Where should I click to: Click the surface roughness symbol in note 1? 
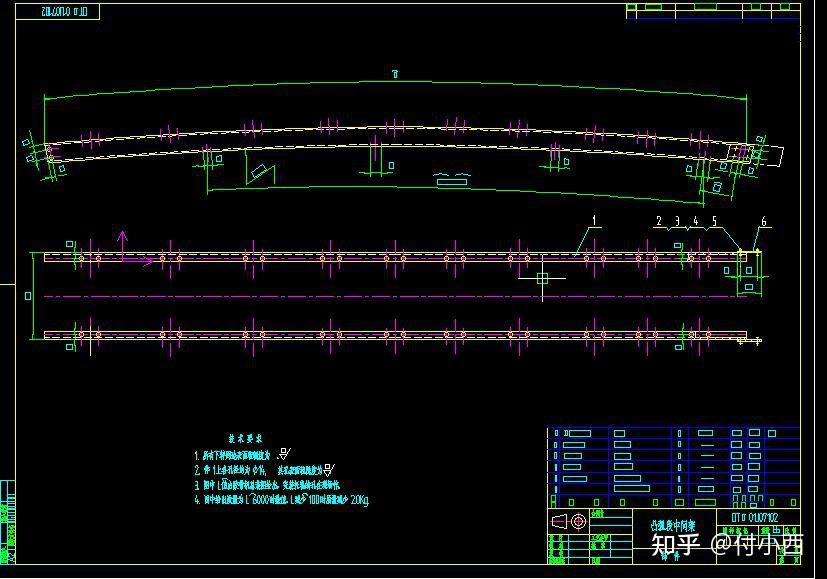tap(282, 453)
